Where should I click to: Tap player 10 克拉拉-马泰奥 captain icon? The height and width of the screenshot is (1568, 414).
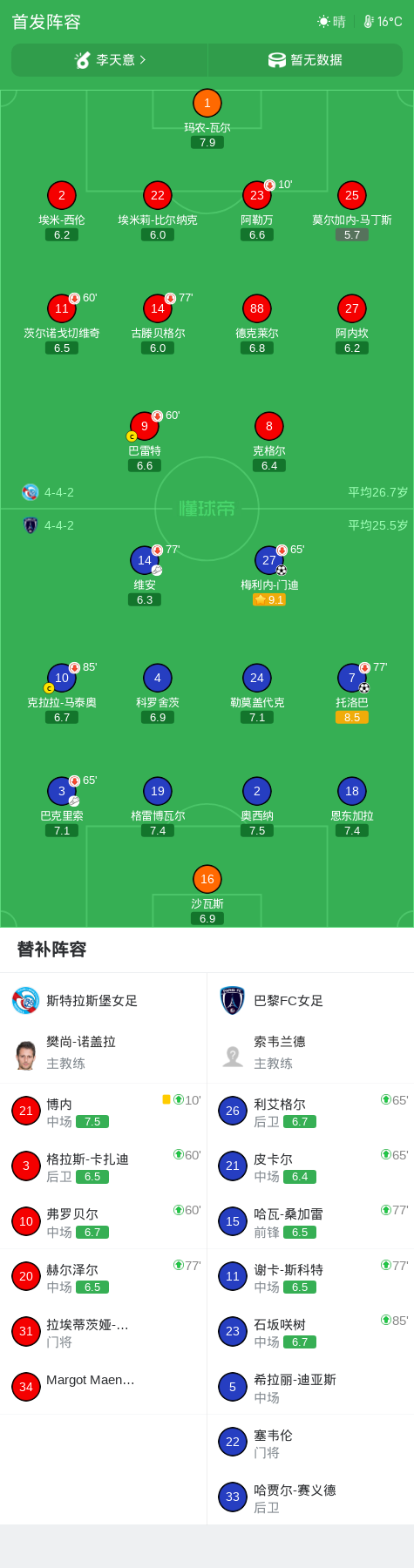pos(49,688)
